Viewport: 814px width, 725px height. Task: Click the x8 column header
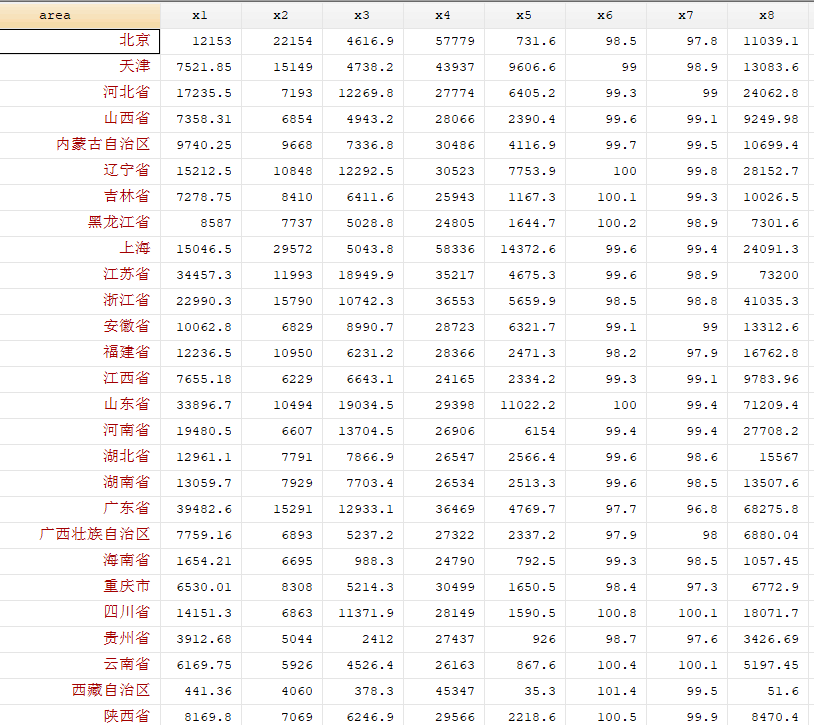[766, 15]
